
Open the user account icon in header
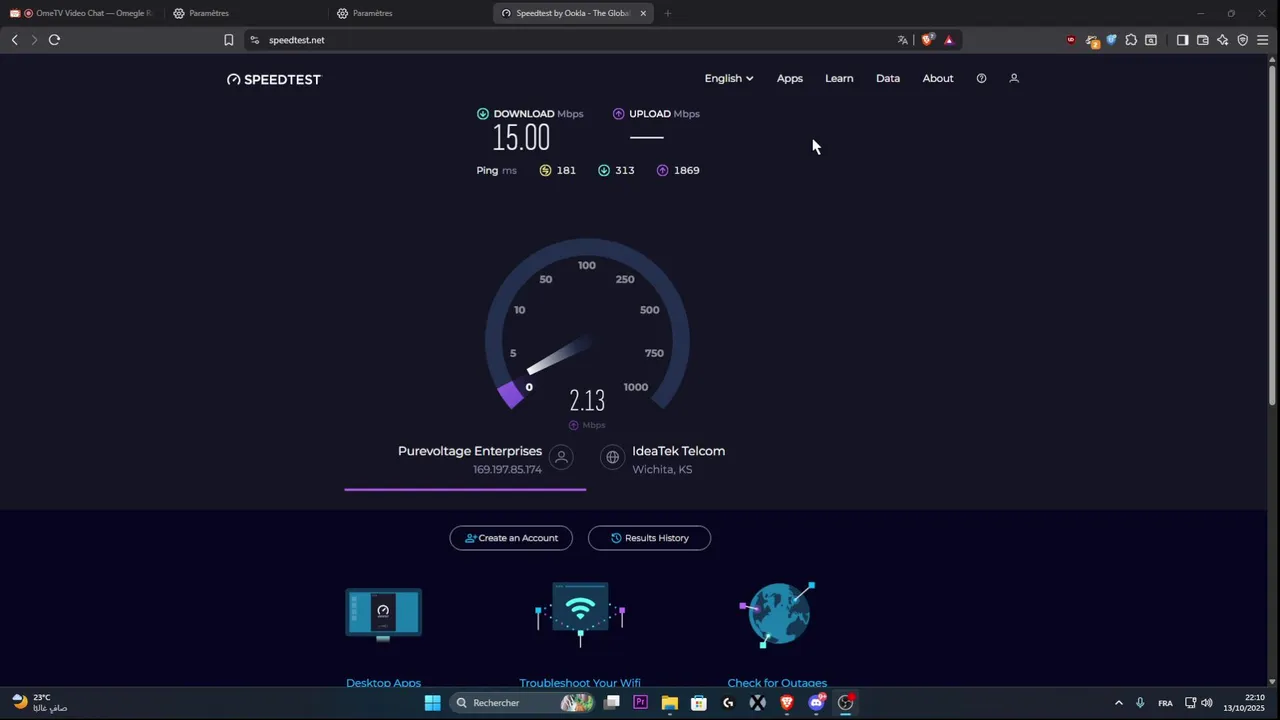point(1014,78)
